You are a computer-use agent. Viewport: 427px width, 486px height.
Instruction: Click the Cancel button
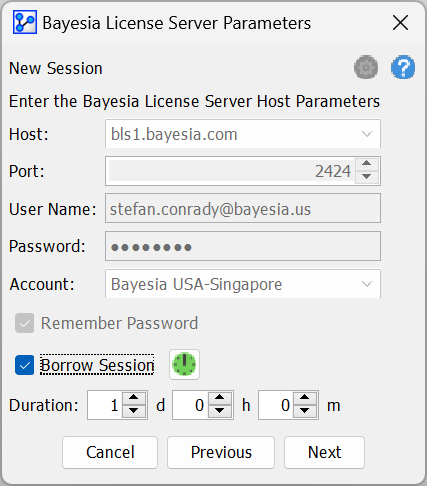[x=110, y=452]
